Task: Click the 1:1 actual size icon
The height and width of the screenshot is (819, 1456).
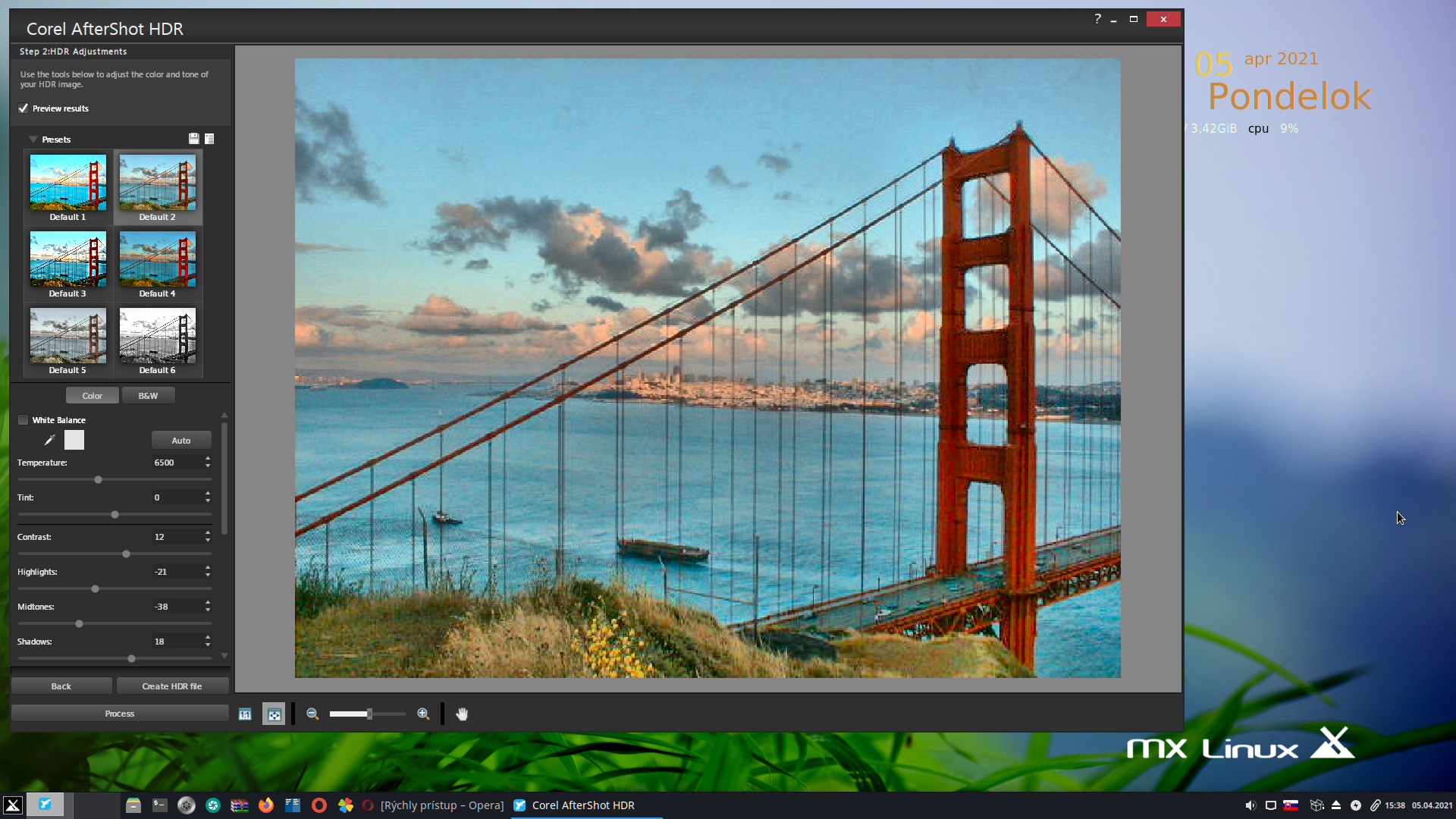Action: (x=245, y=714)
